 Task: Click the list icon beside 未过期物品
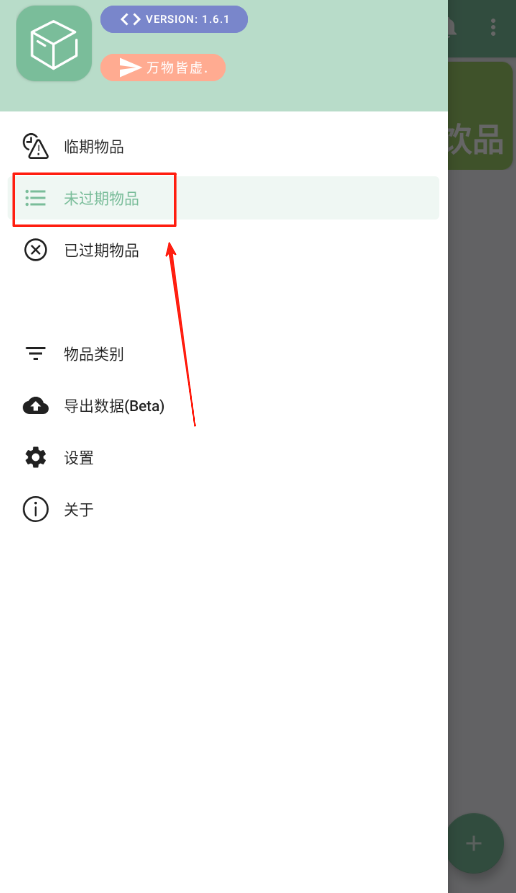click(x=35, y=198)
